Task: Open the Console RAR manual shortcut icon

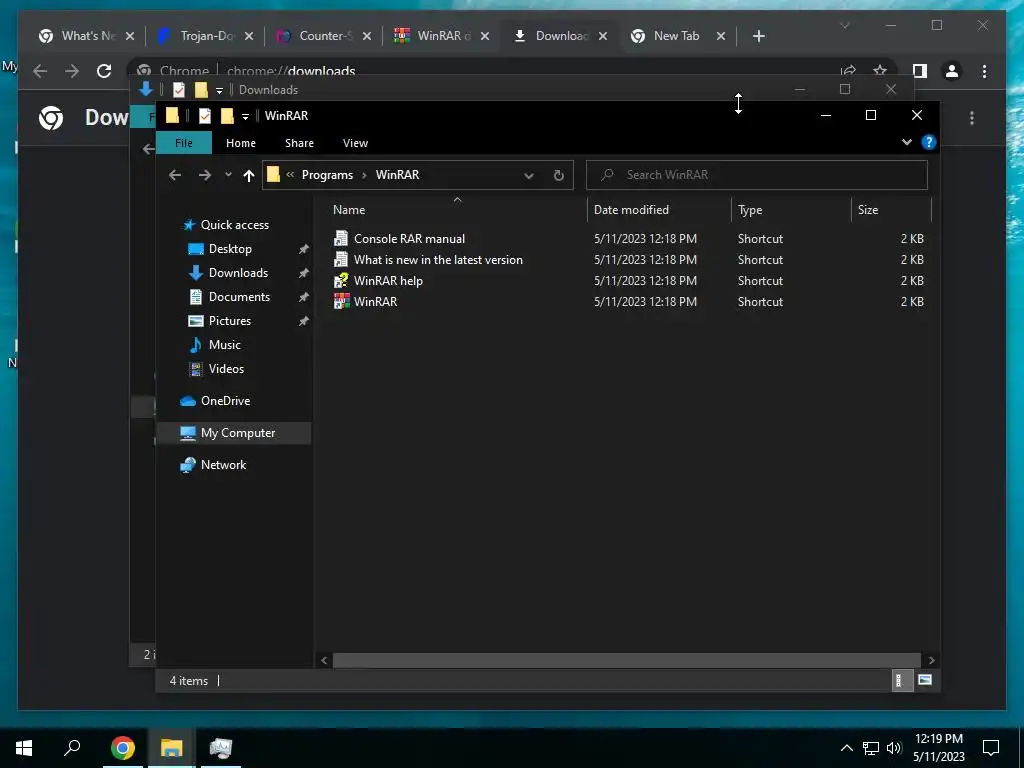Action: (341, 238)
